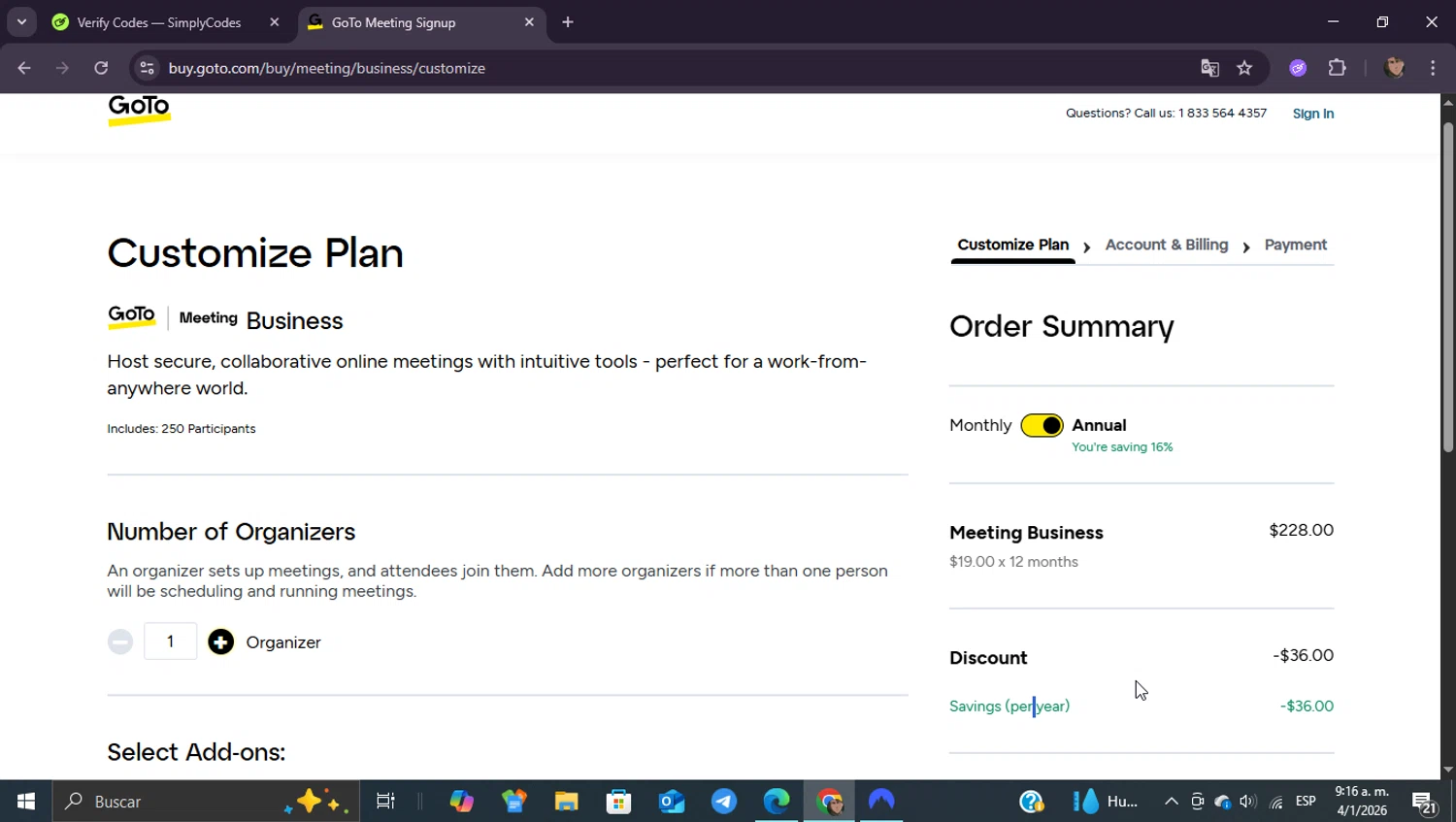The width and height of the screenshot is (1456, 822).
Task: Open the volume control in system tray
Action: point(1248,802)
